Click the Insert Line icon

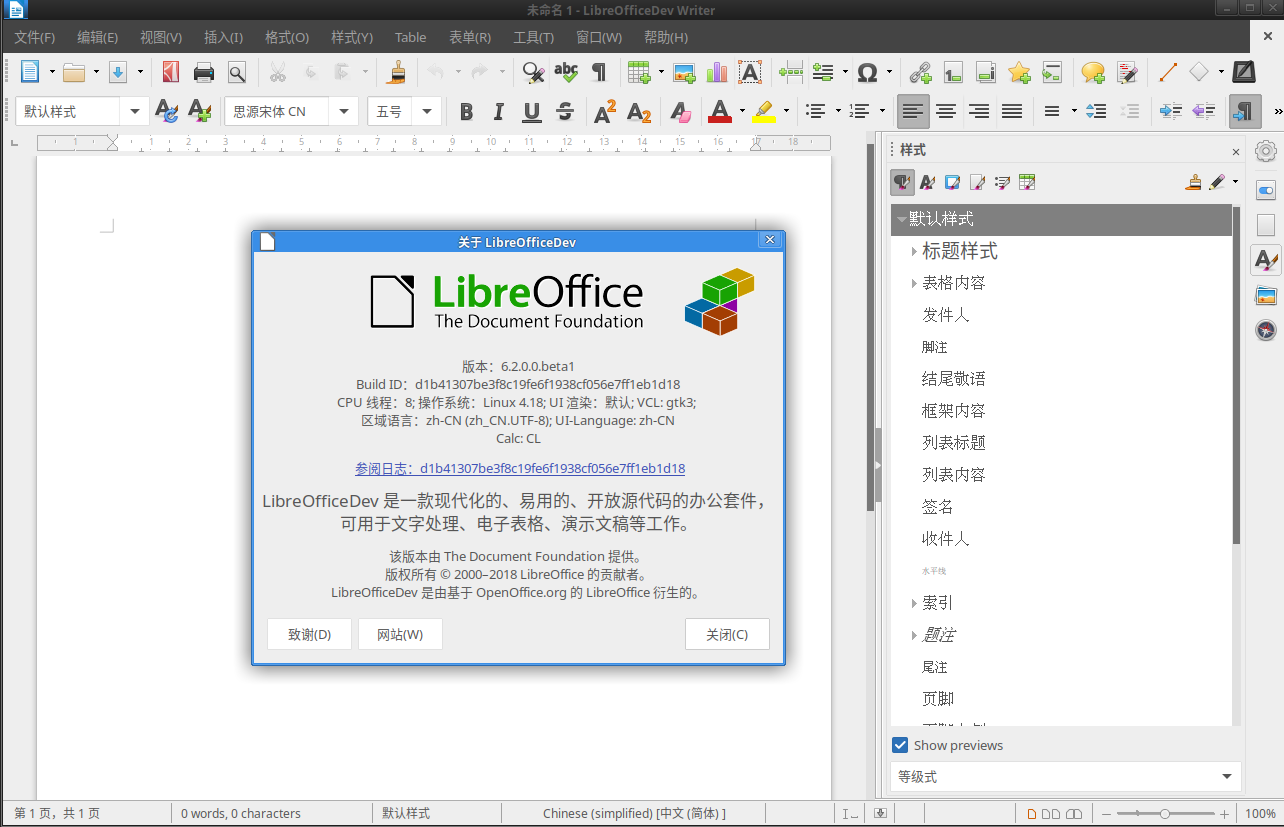(x=1167, y=72)
